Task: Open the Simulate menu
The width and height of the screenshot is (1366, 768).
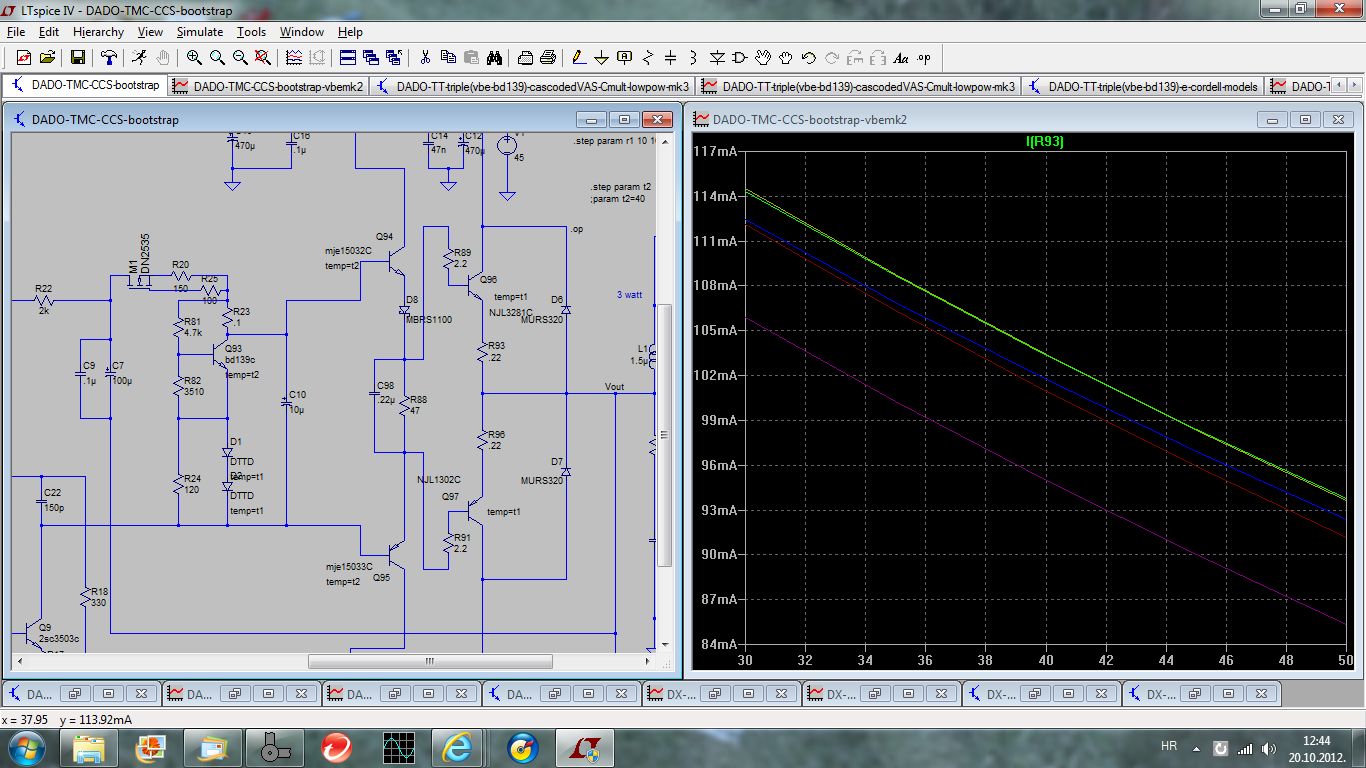Action: point(199,32)
